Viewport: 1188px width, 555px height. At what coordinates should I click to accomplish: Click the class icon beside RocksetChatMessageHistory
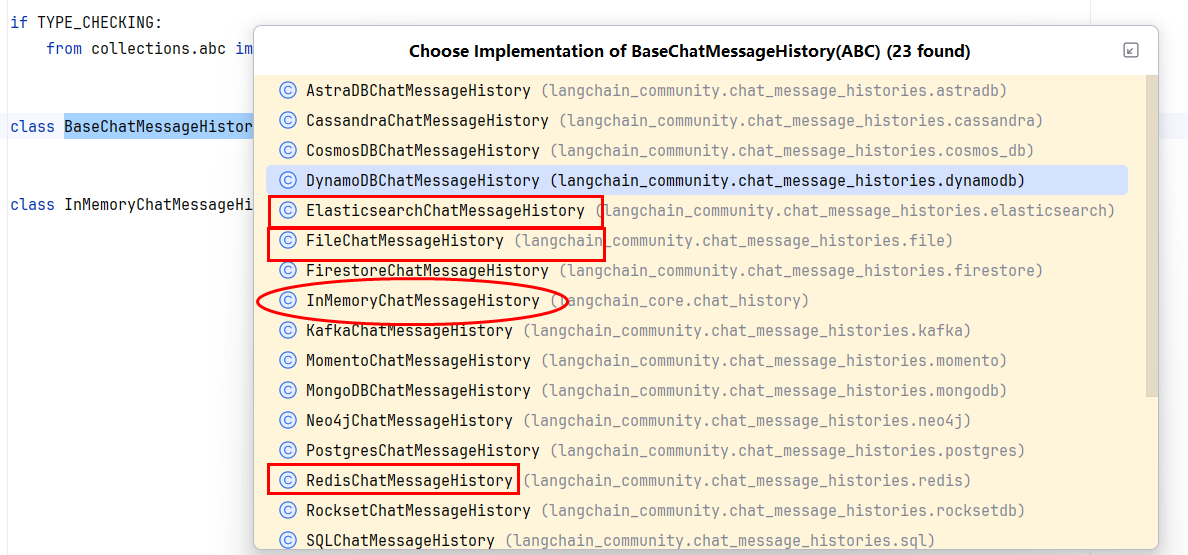[287, 510]
